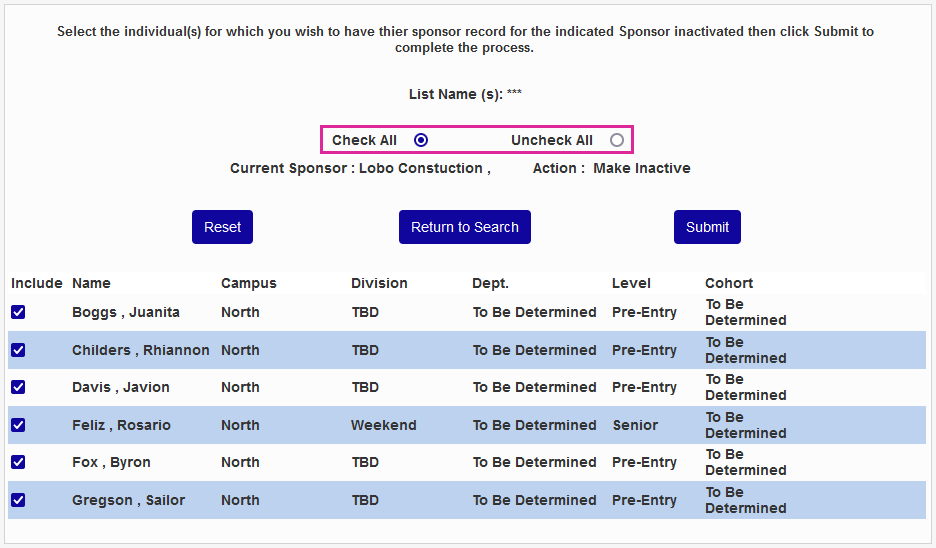Uncheck Include box for Boggs, Juanita
This screenshot has height=548, width=936.
click(x=18, y=312)
